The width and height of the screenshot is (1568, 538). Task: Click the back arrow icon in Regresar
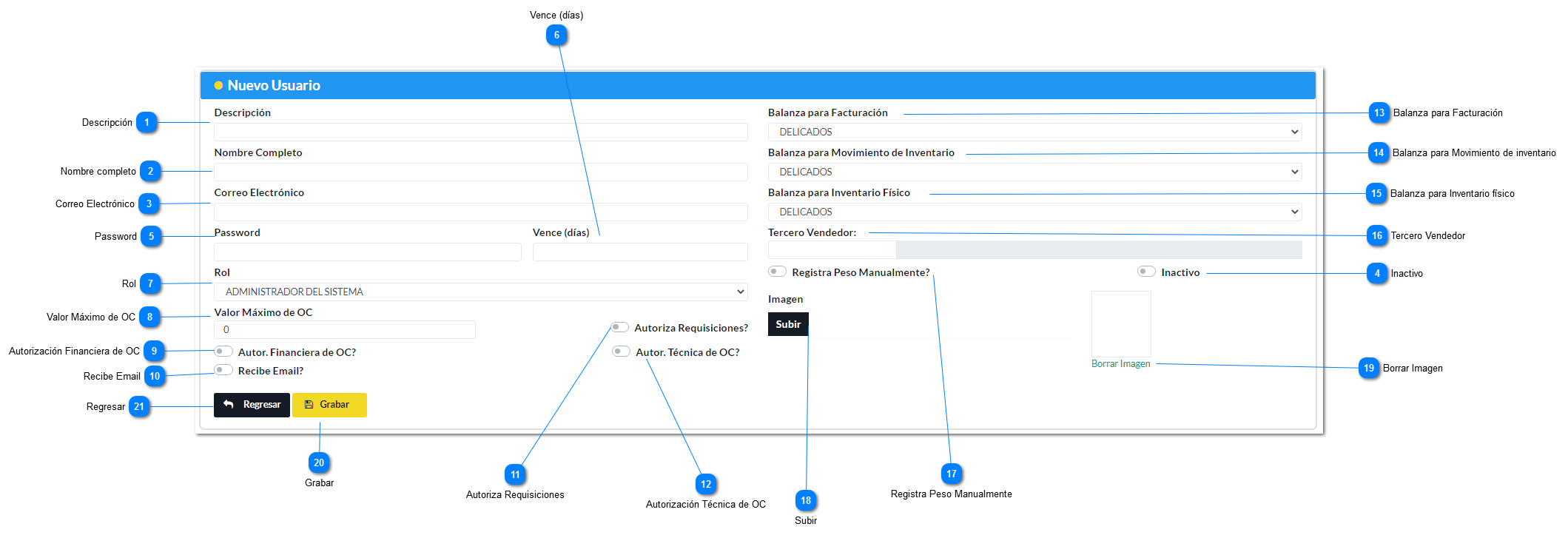(x=229, y=404)
